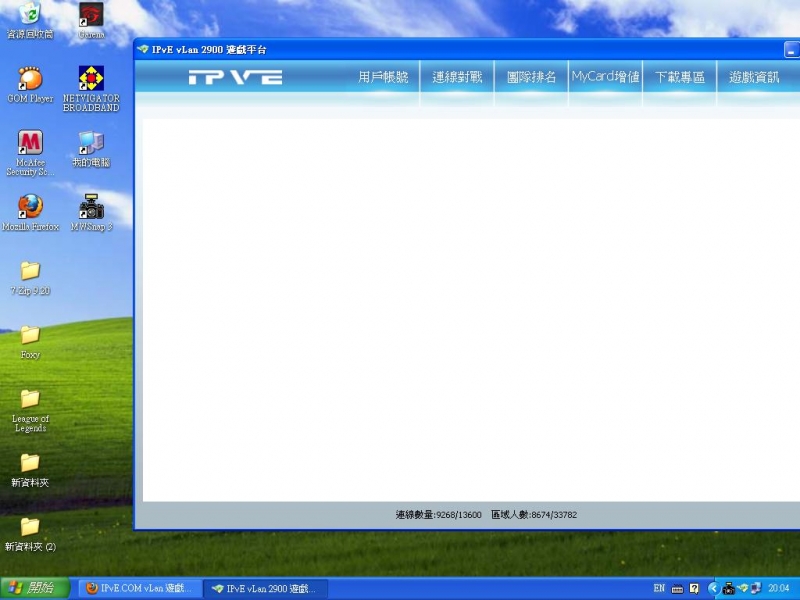Click the IPvE tray icon
Viewport: 800px width, 600px height.
(744, 589)
